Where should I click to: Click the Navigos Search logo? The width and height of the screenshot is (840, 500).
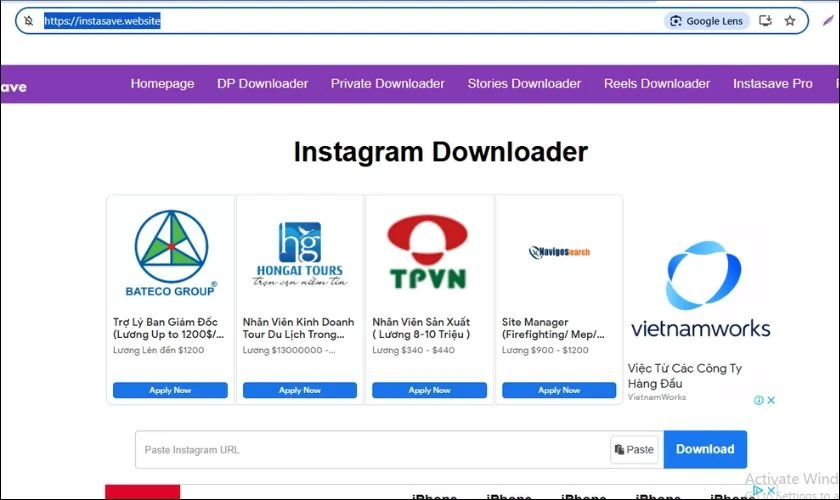[x=559, y=252]
